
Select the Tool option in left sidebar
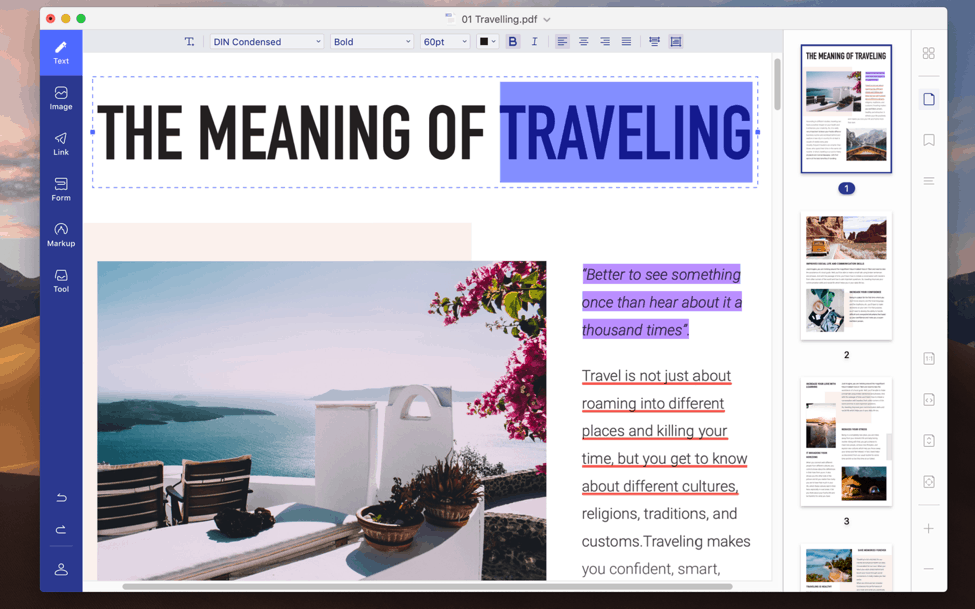[x=60, y=279]
